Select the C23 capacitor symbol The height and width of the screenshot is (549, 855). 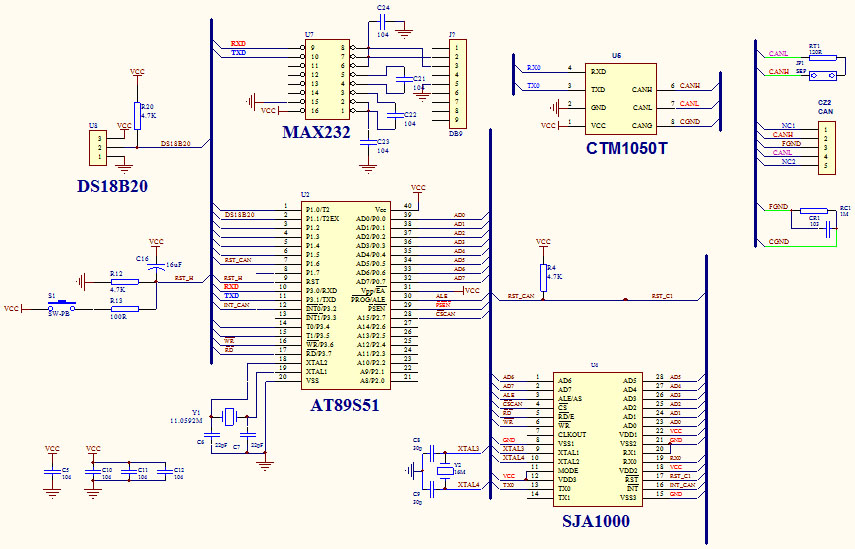point(368,142)
